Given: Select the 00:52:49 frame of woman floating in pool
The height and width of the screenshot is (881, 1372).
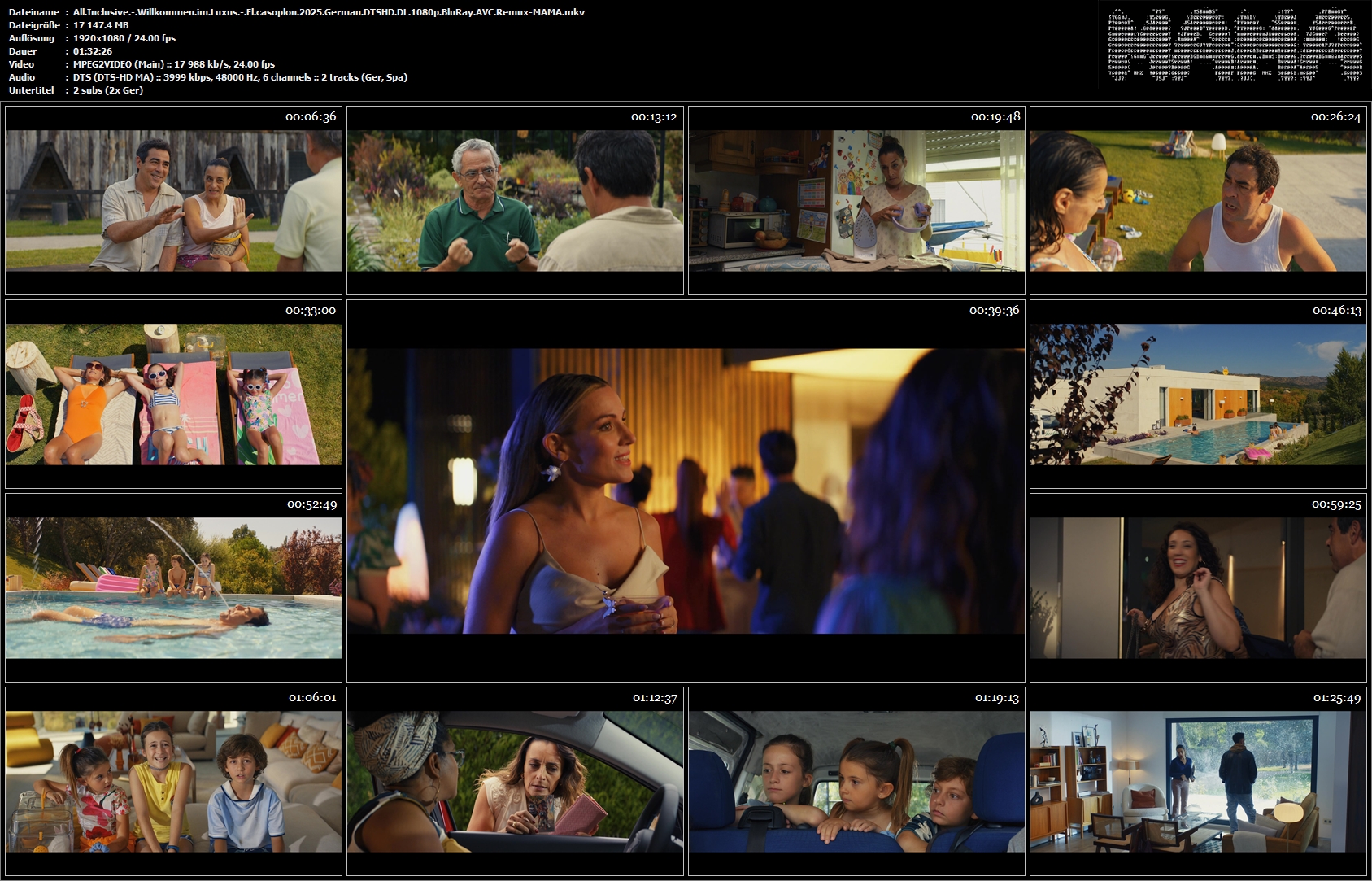Looking at the screenshot, I should pyautogui.click(x=173, y=587).
